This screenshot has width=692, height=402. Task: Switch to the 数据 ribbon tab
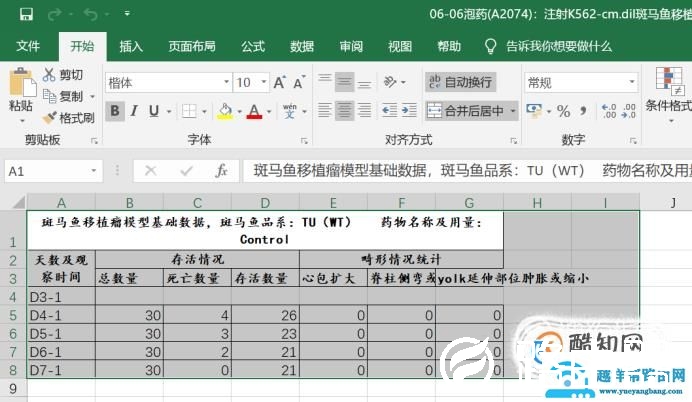click(302, 46)
